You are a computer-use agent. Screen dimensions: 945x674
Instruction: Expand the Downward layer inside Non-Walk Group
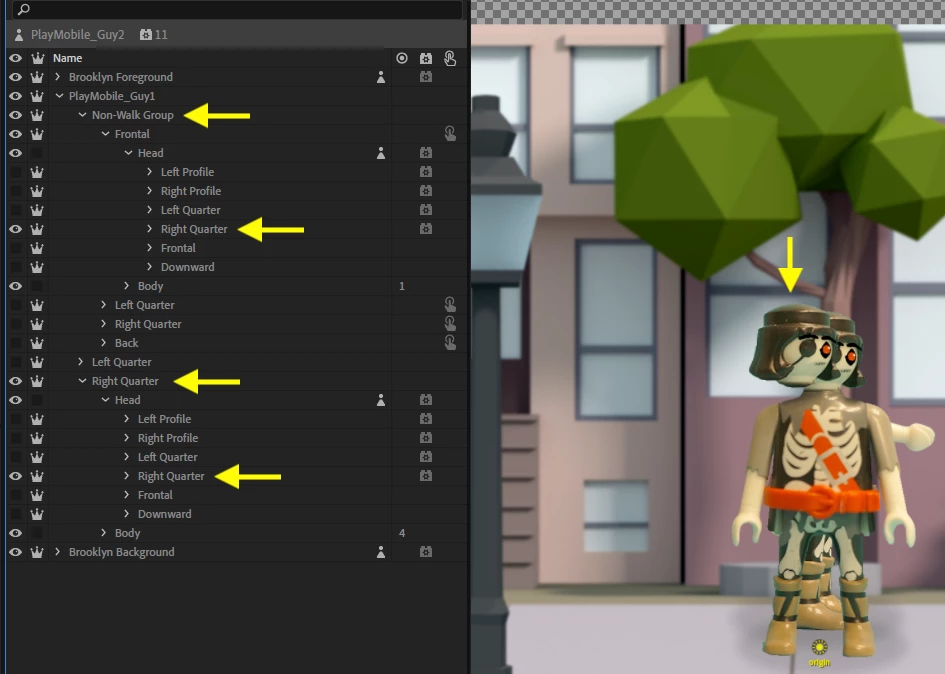pos(149,267)
